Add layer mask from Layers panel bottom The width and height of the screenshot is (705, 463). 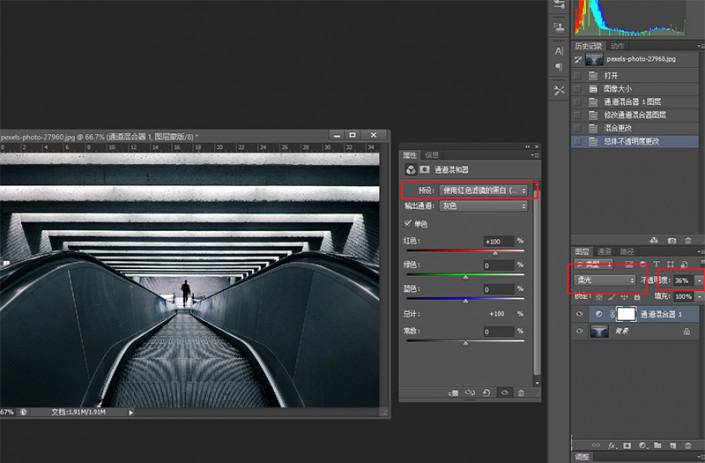(625, 443)
